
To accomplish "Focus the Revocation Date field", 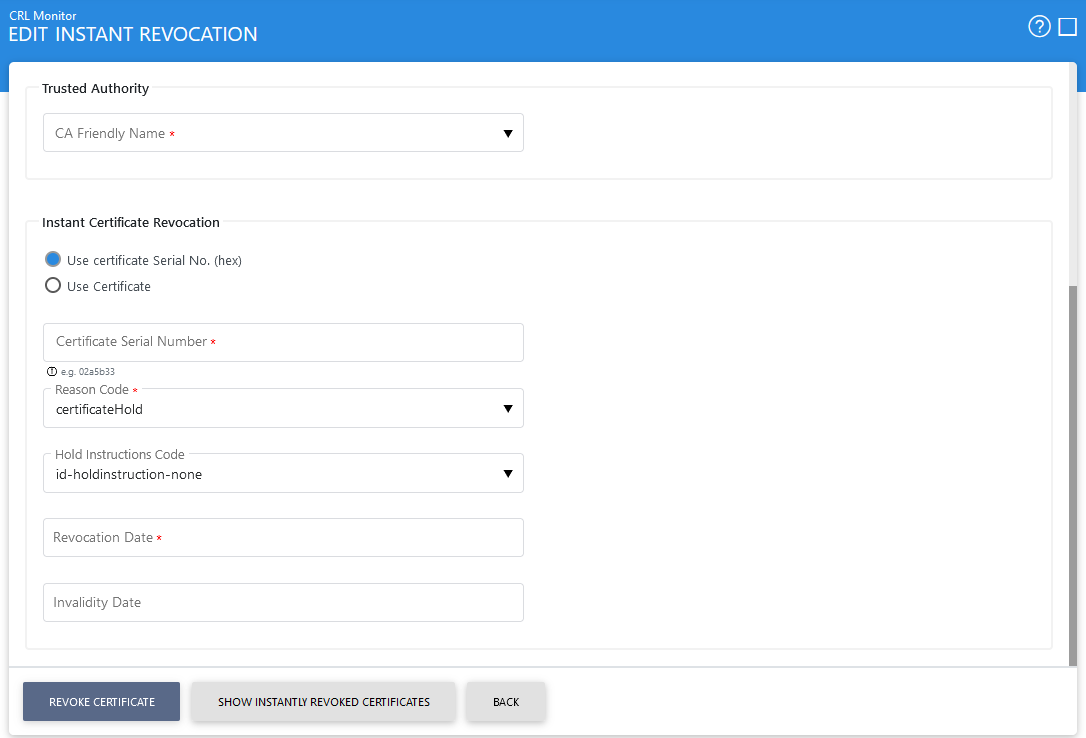I will (x=283, y=538).
